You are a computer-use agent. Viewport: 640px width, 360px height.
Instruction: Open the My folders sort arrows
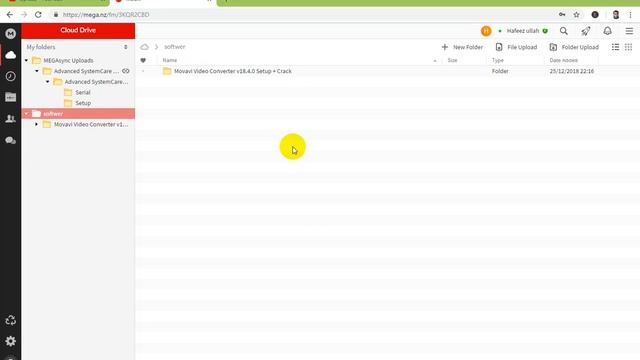pos(126,47)
